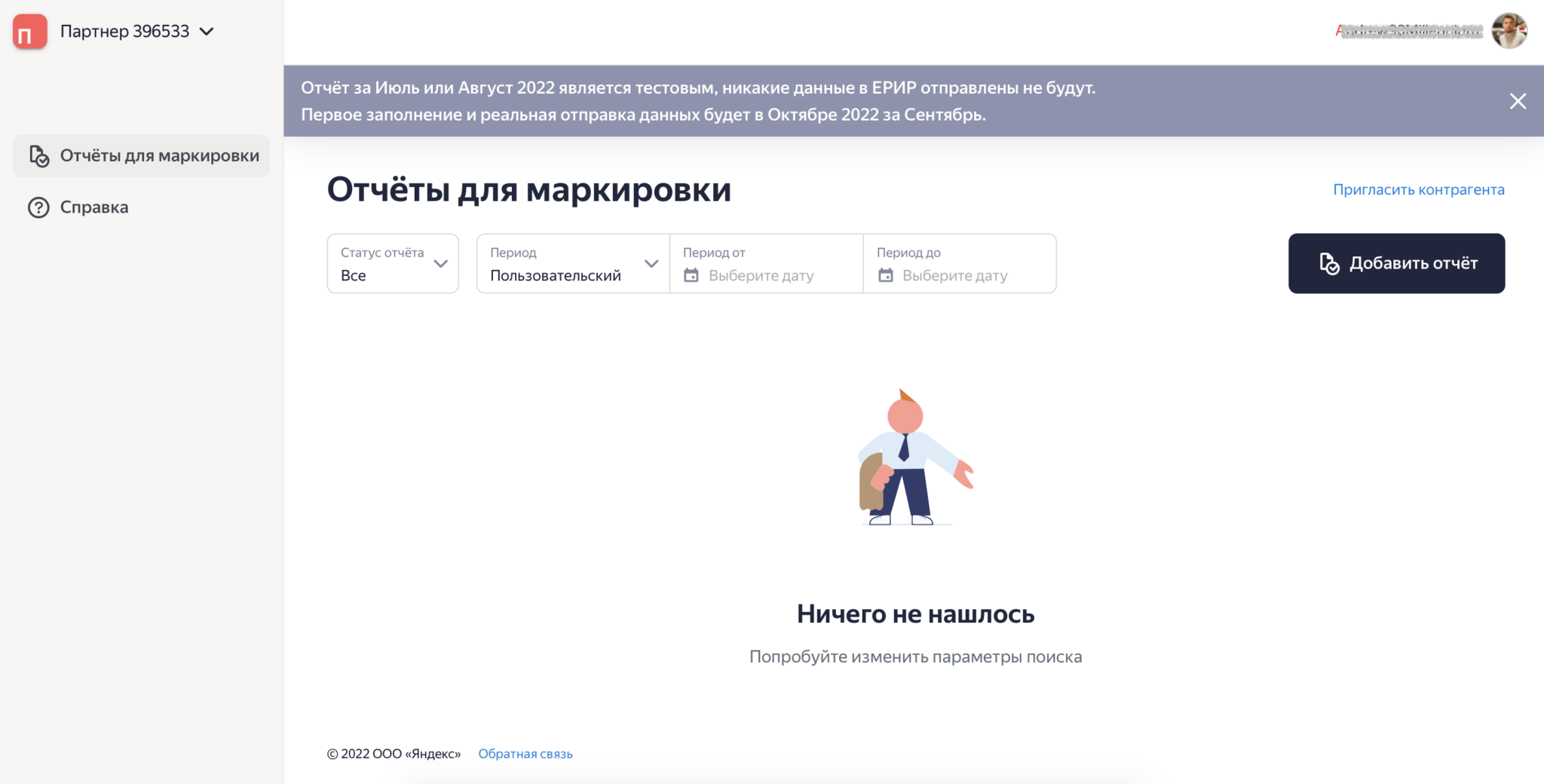Follow the Пригласить контрагента link
Viewport: 1544px width, 784px height.
[x=1418, y=190]
